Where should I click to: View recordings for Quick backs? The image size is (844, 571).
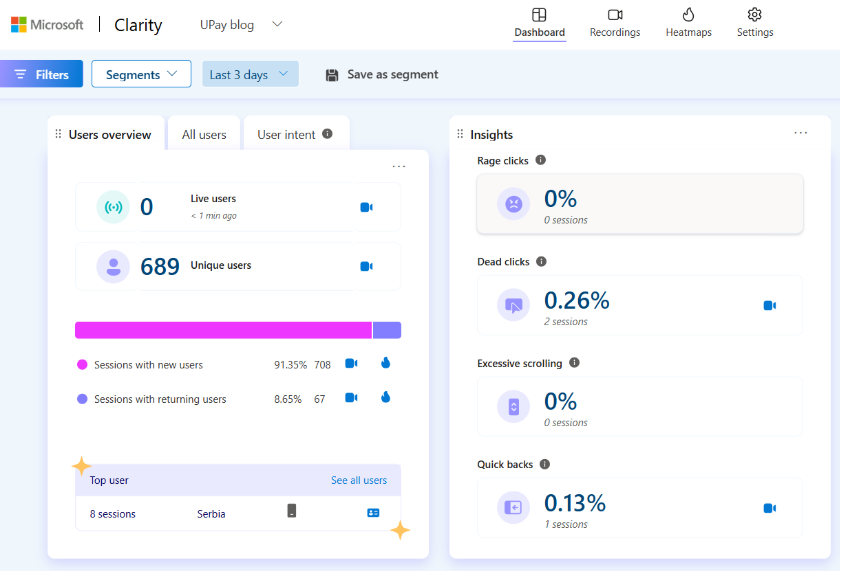770,508
